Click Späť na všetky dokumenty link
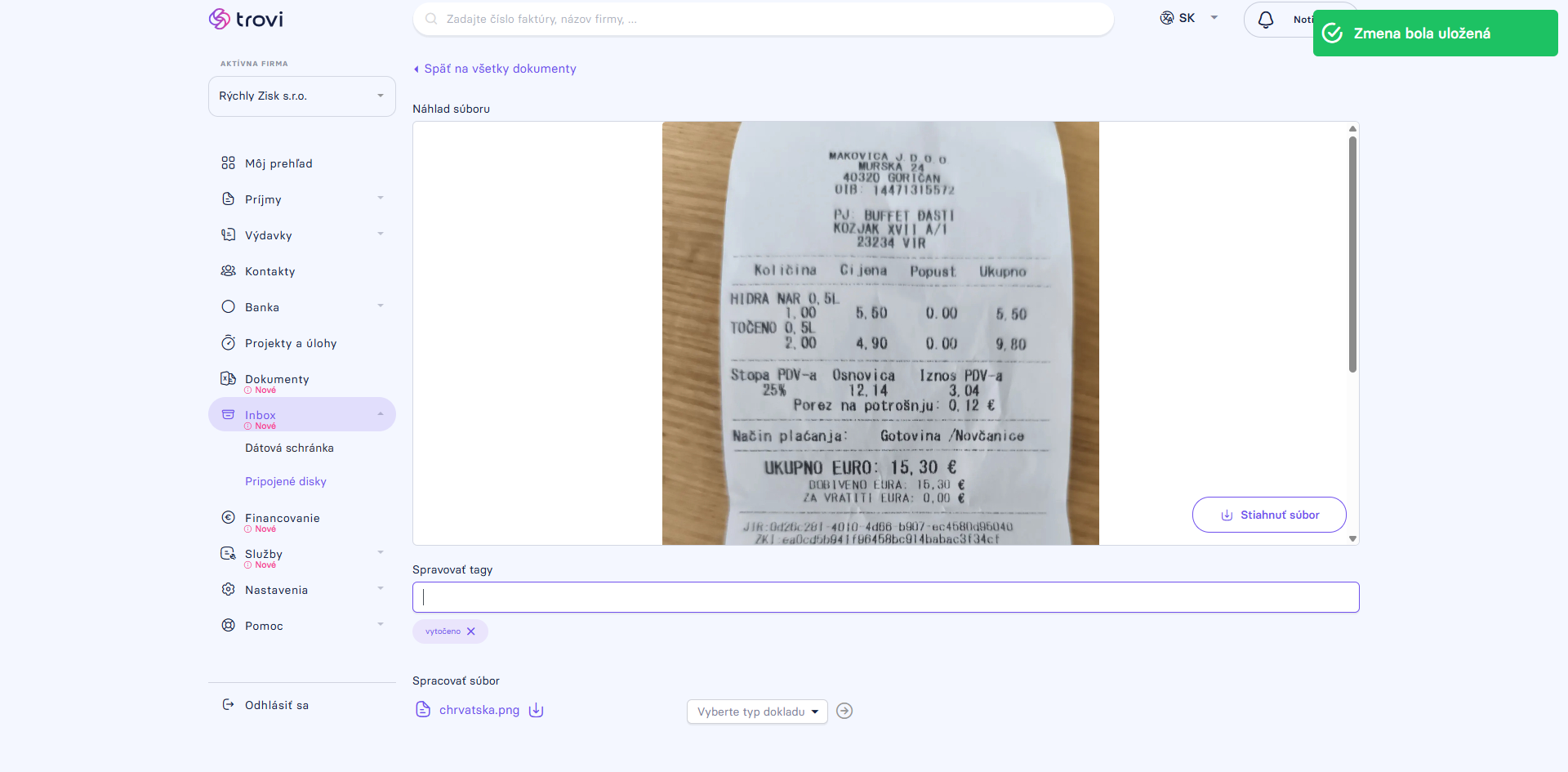Viewport: 1568px width, 772px height. [x=495, y=69]
